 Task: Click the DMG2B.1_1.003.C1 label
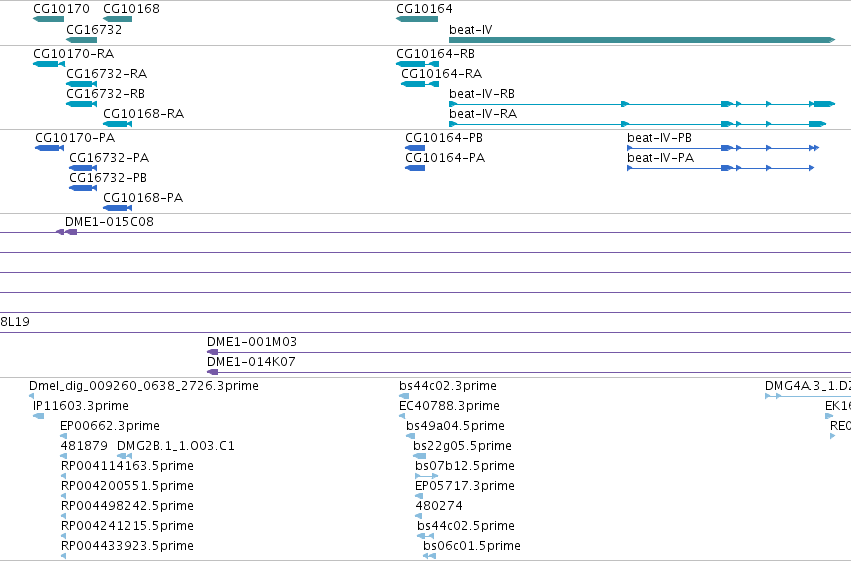pyautogui.click(x=176, y=445)
